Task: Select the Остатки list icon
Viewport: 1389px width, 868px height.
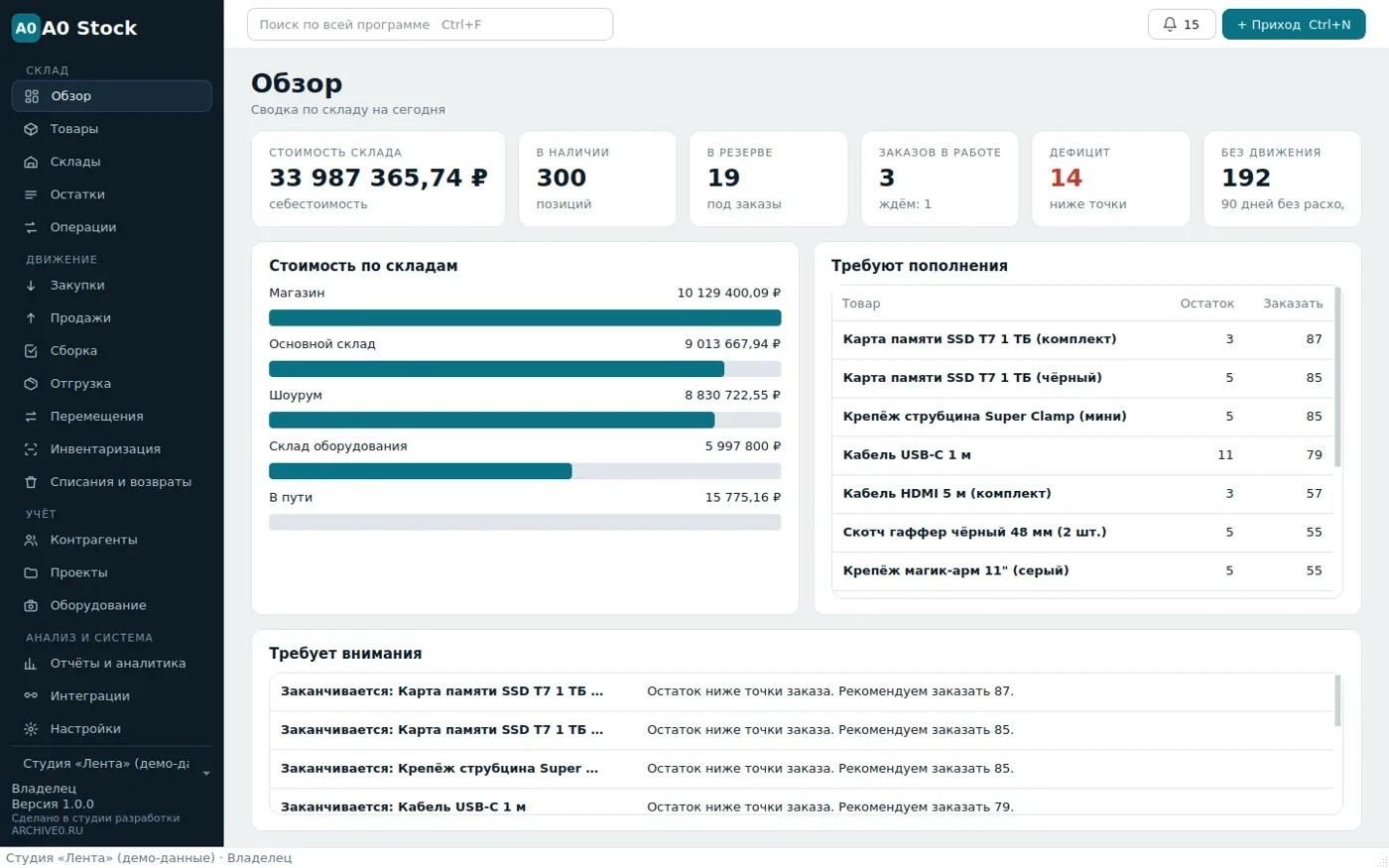Action: coord(31,194)
